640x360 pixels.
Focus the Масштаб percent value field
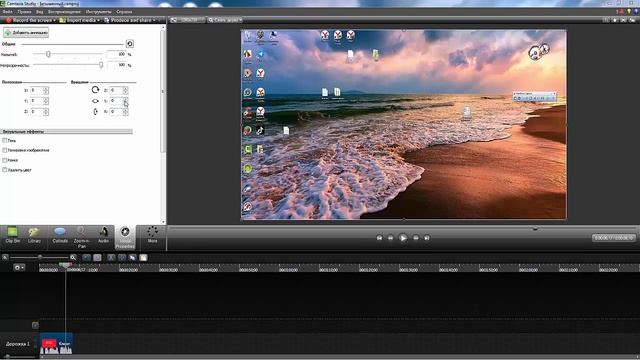pyautogui.click(x=117, y=54)
